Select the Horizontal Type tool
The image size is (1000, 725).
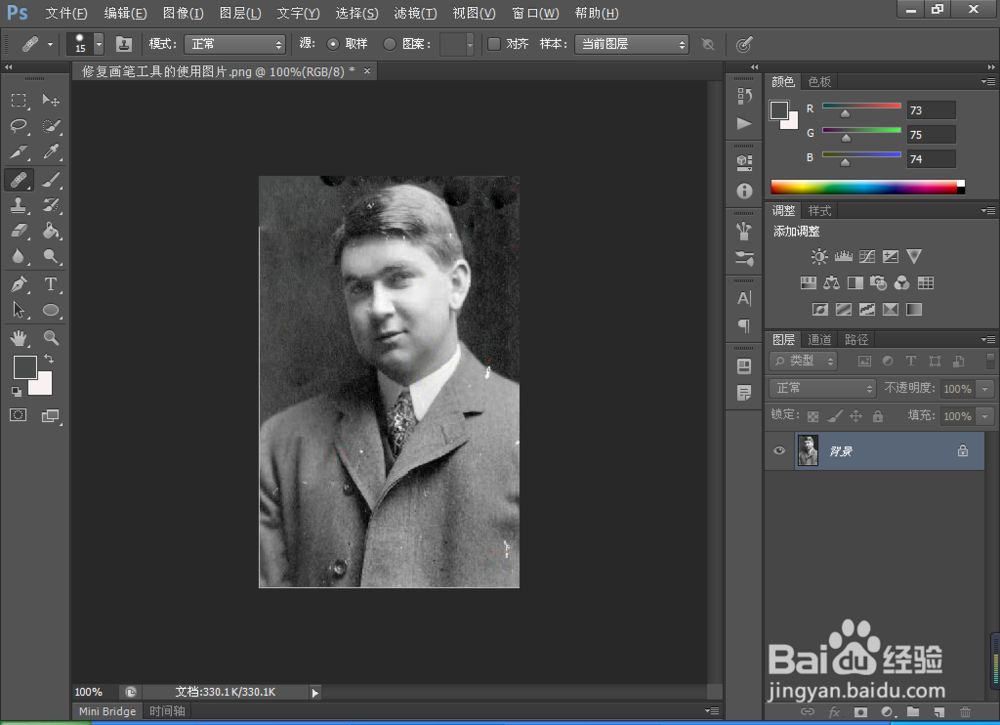(51, 284)
